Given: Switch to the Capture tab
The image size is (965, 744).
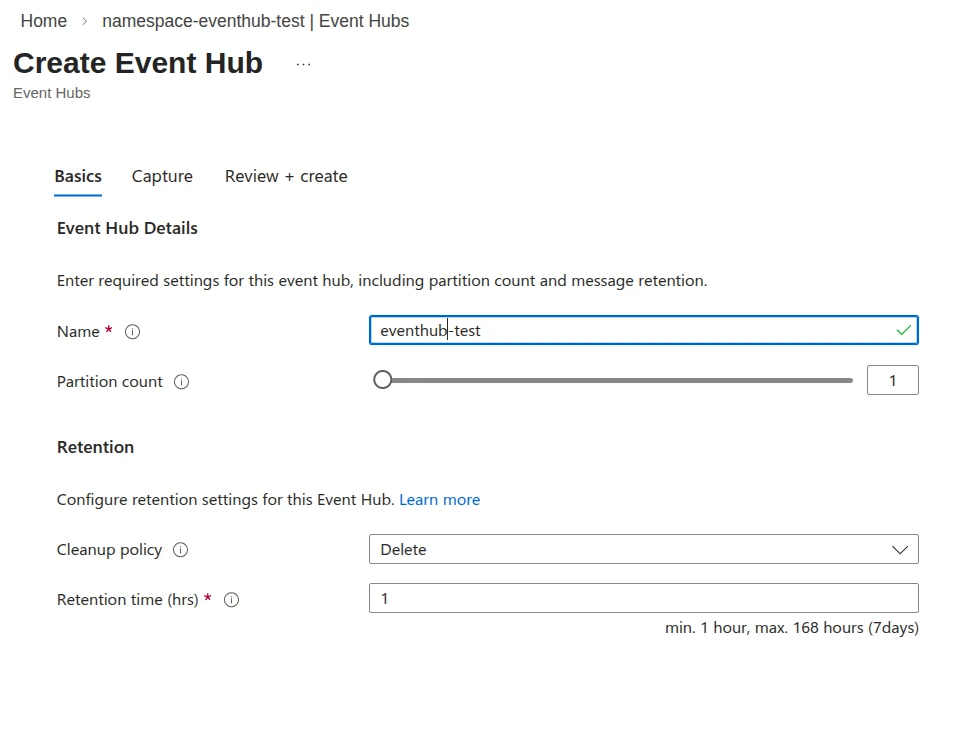Looking at the screenshot, I should coord(162,176).
